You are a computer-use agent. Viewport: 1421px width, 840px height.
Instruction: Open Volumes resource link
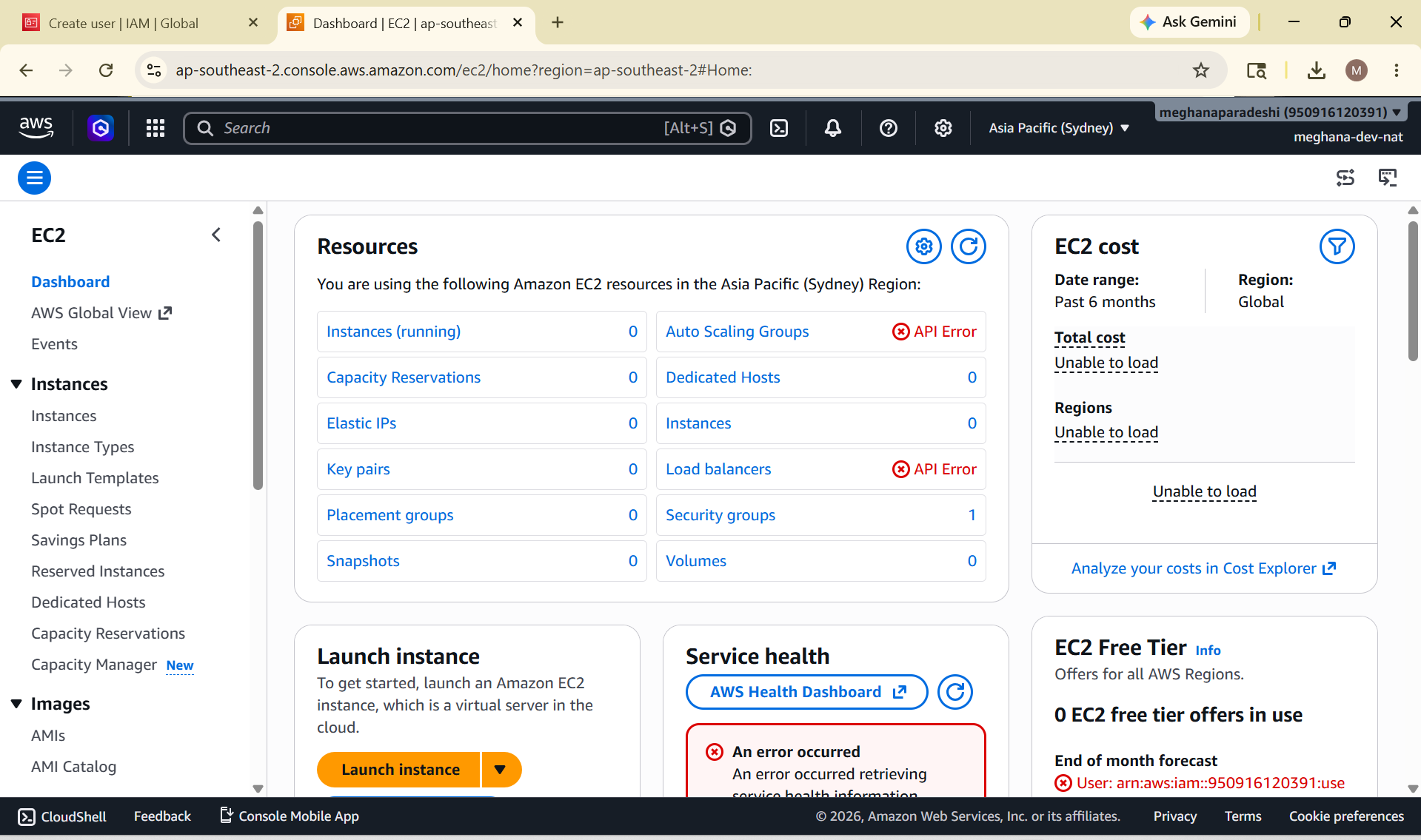click(696, 561)
